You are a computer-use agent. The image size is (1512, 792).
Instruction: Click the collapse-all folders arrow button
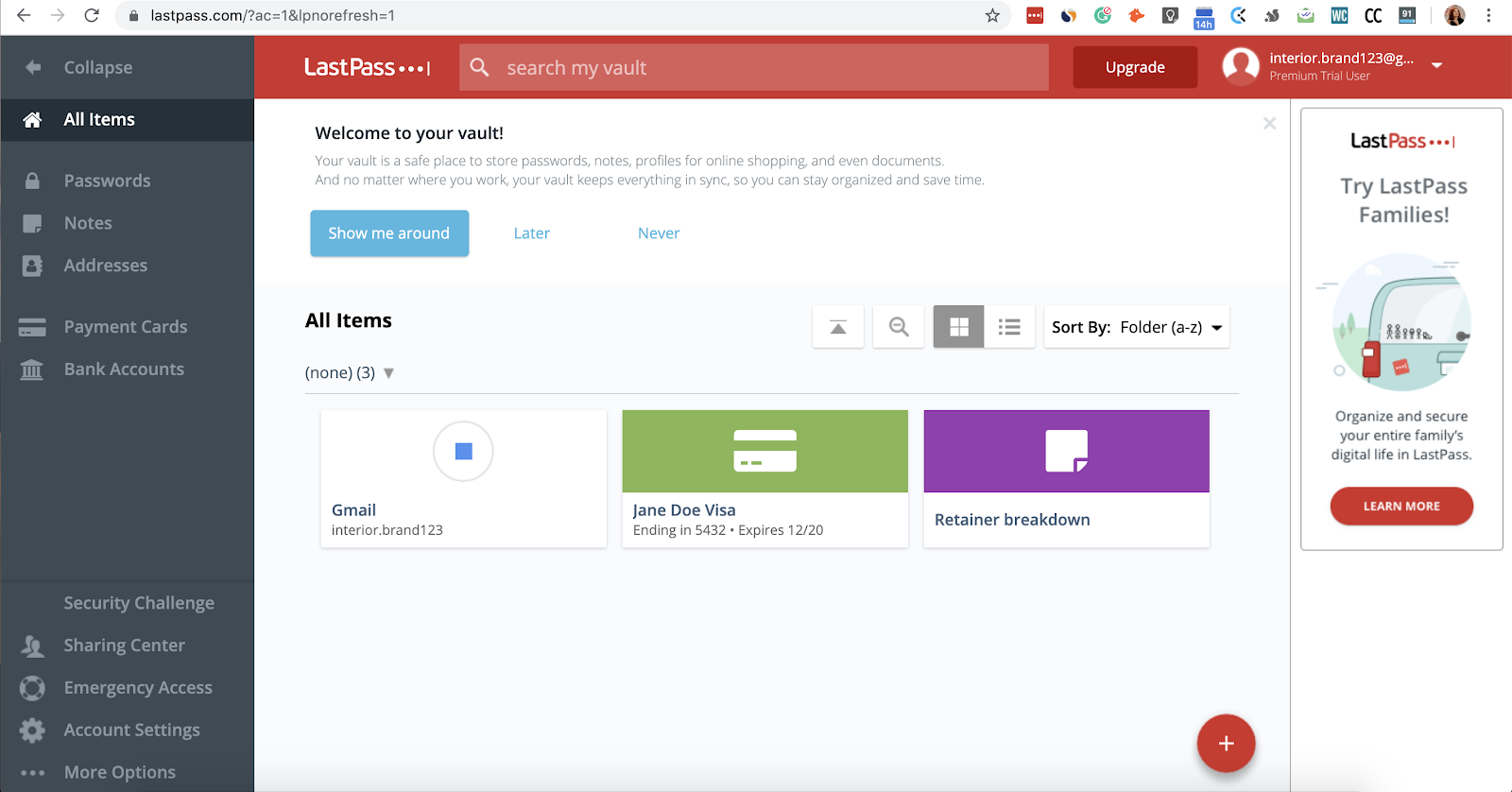838,327
